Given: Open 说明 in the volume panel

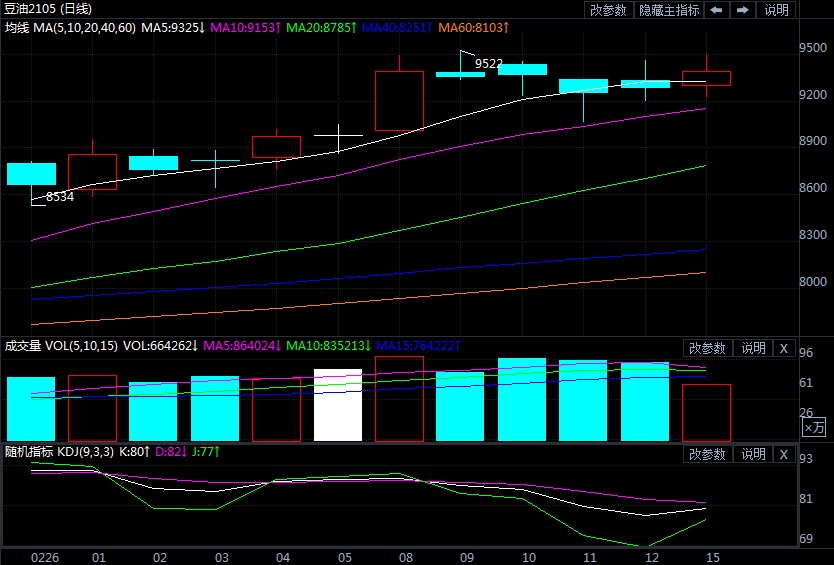Looking at the screenshot, I should tap(753, 348).
